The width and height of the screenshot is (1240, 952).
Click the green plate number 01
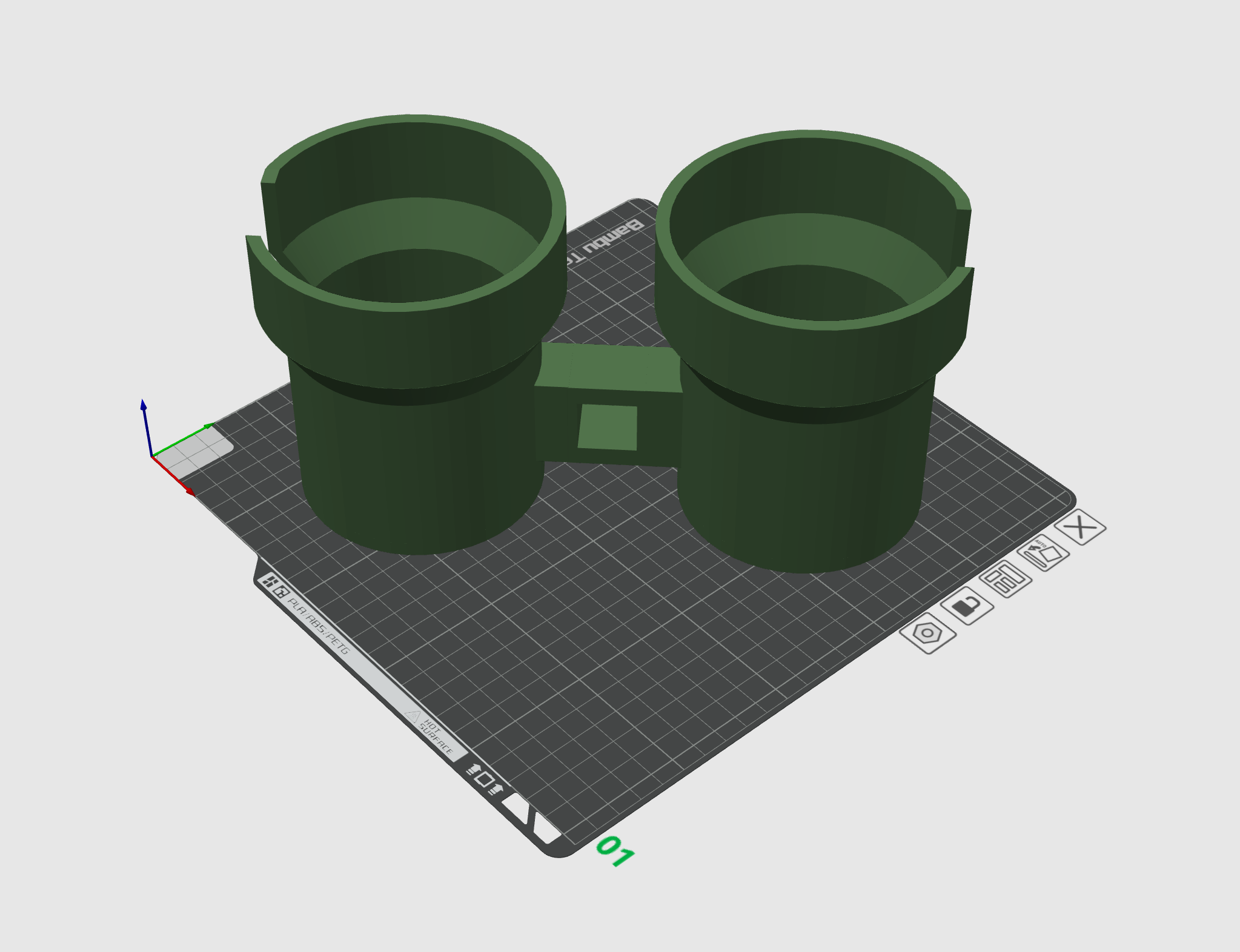tap(615, 851)
